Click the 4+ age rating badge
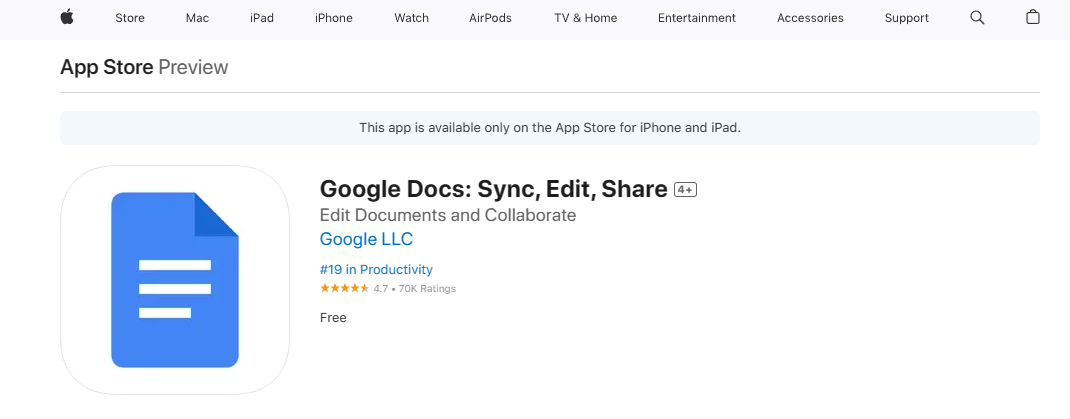The image size is (1070, 419). 685,189
